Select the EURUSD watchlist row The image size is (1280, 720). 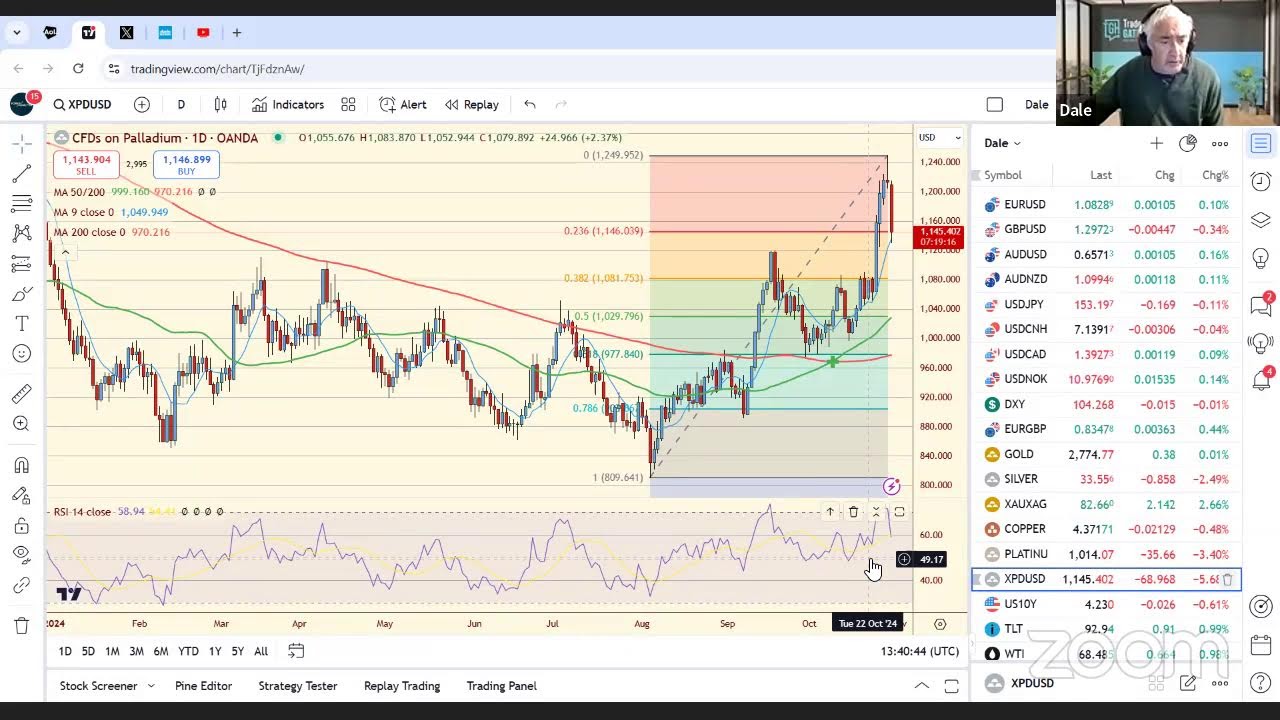click(x=1106, y=204)
